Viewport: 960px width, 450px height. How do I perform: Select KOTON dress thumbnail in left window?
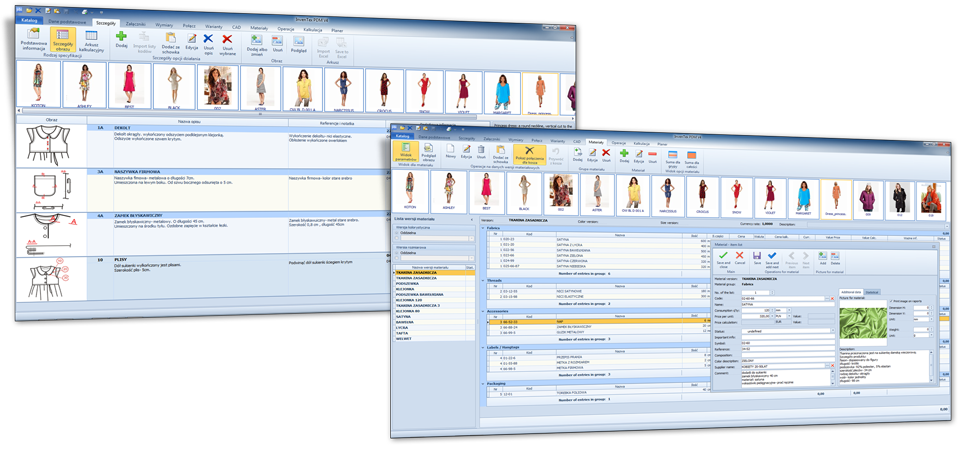(x=37, y=84)
